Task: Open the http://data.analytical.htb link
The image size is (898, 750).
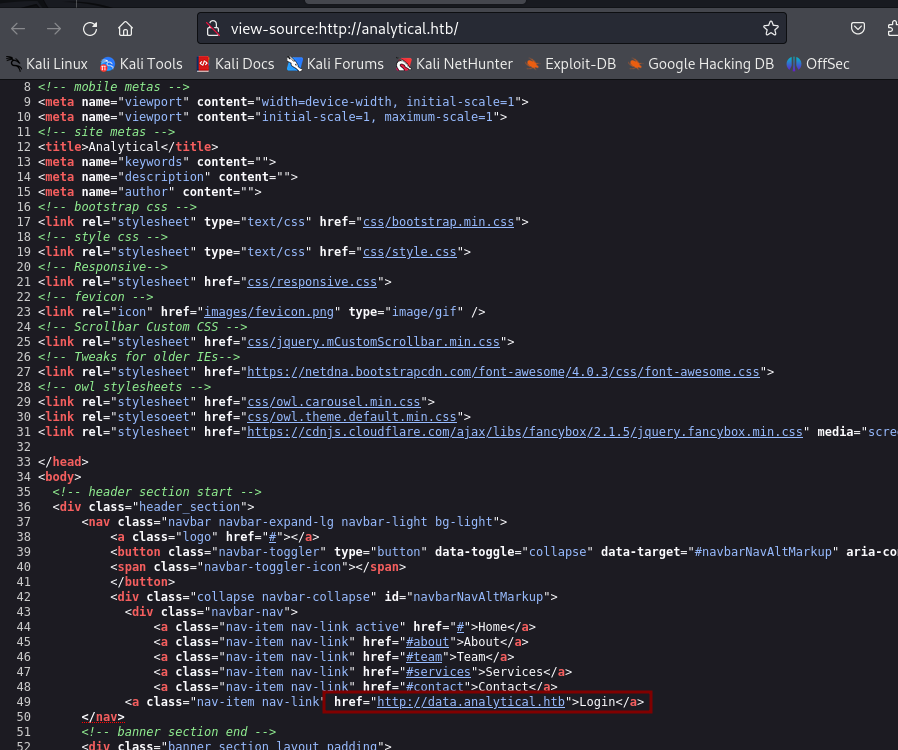Action: pos(471,702)
